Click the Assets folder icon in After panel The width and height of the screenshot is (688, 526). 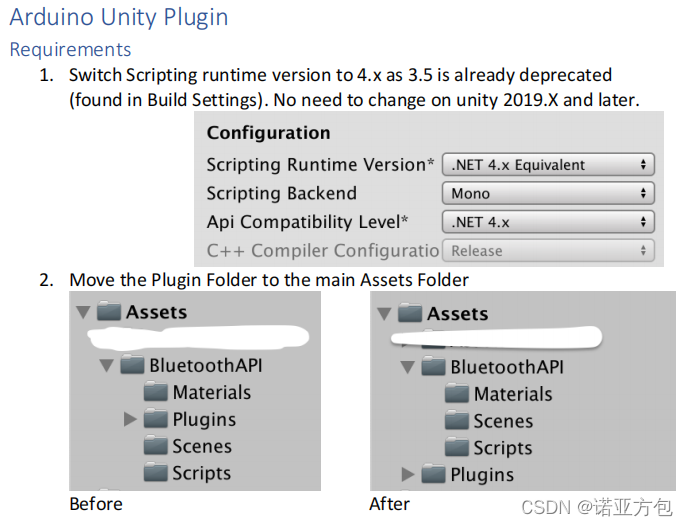[x=410, y=312]
